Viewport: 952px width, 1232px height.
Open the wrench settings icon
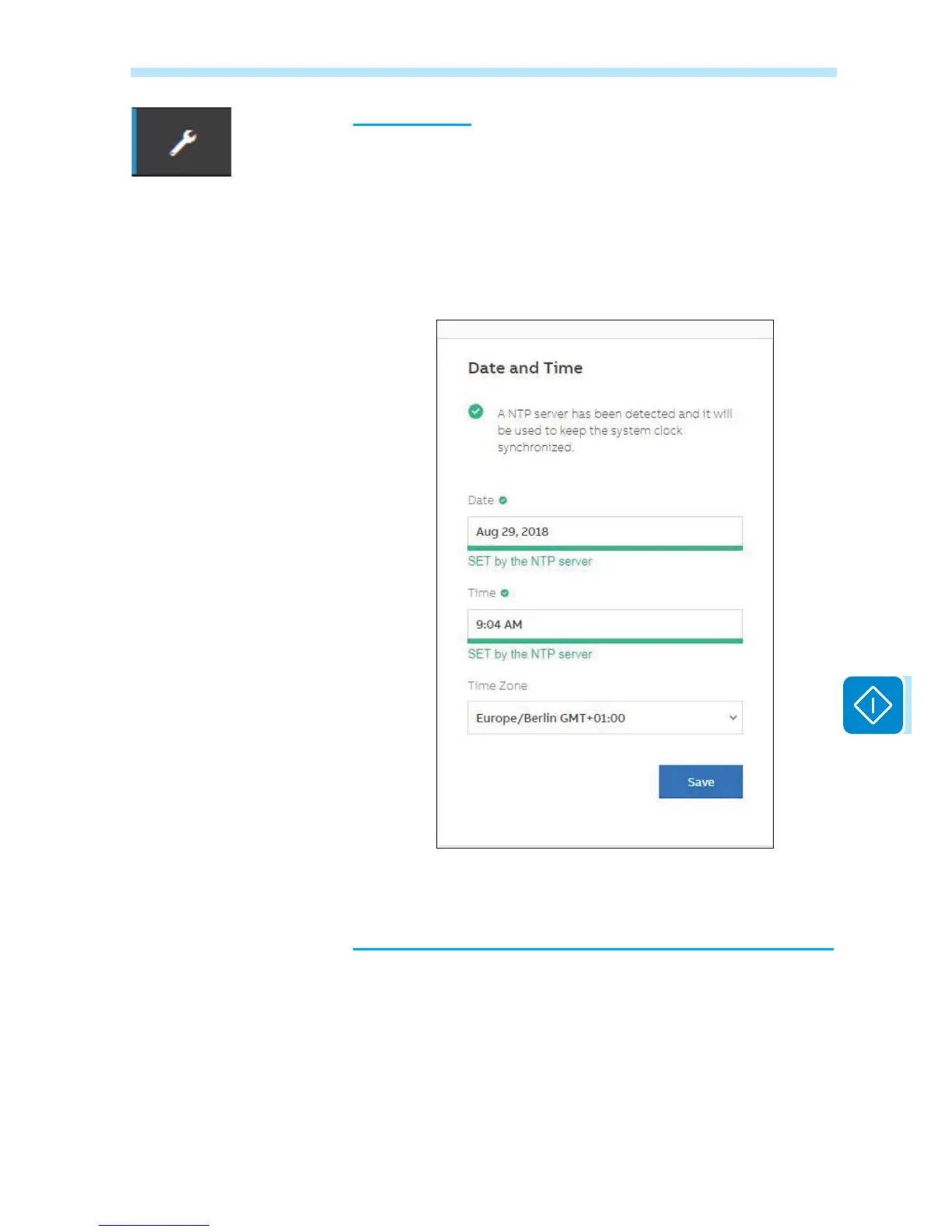(x=182, y=142)
